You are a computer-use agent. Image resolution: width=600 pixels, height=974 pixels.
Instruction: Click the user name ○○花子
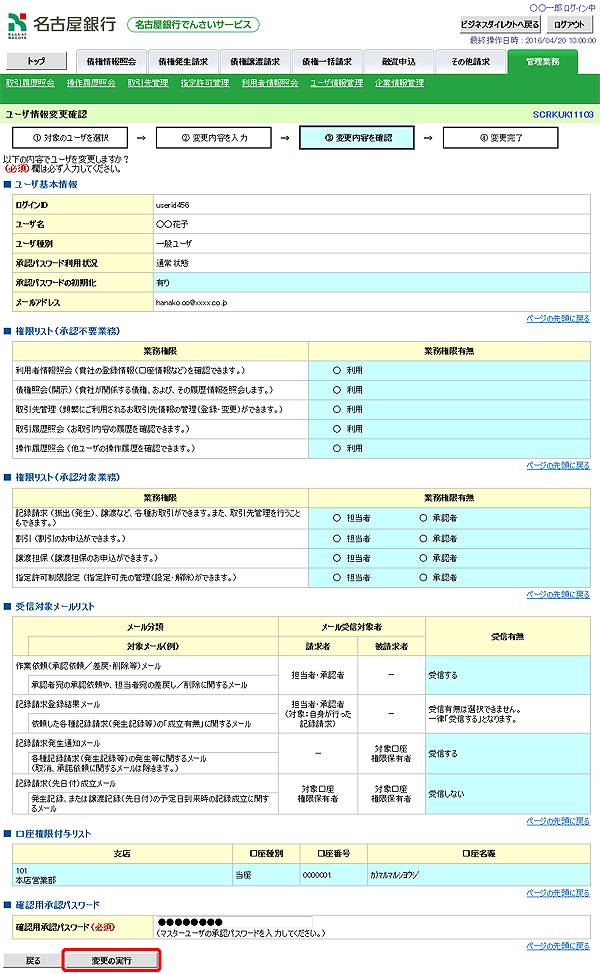172,224
